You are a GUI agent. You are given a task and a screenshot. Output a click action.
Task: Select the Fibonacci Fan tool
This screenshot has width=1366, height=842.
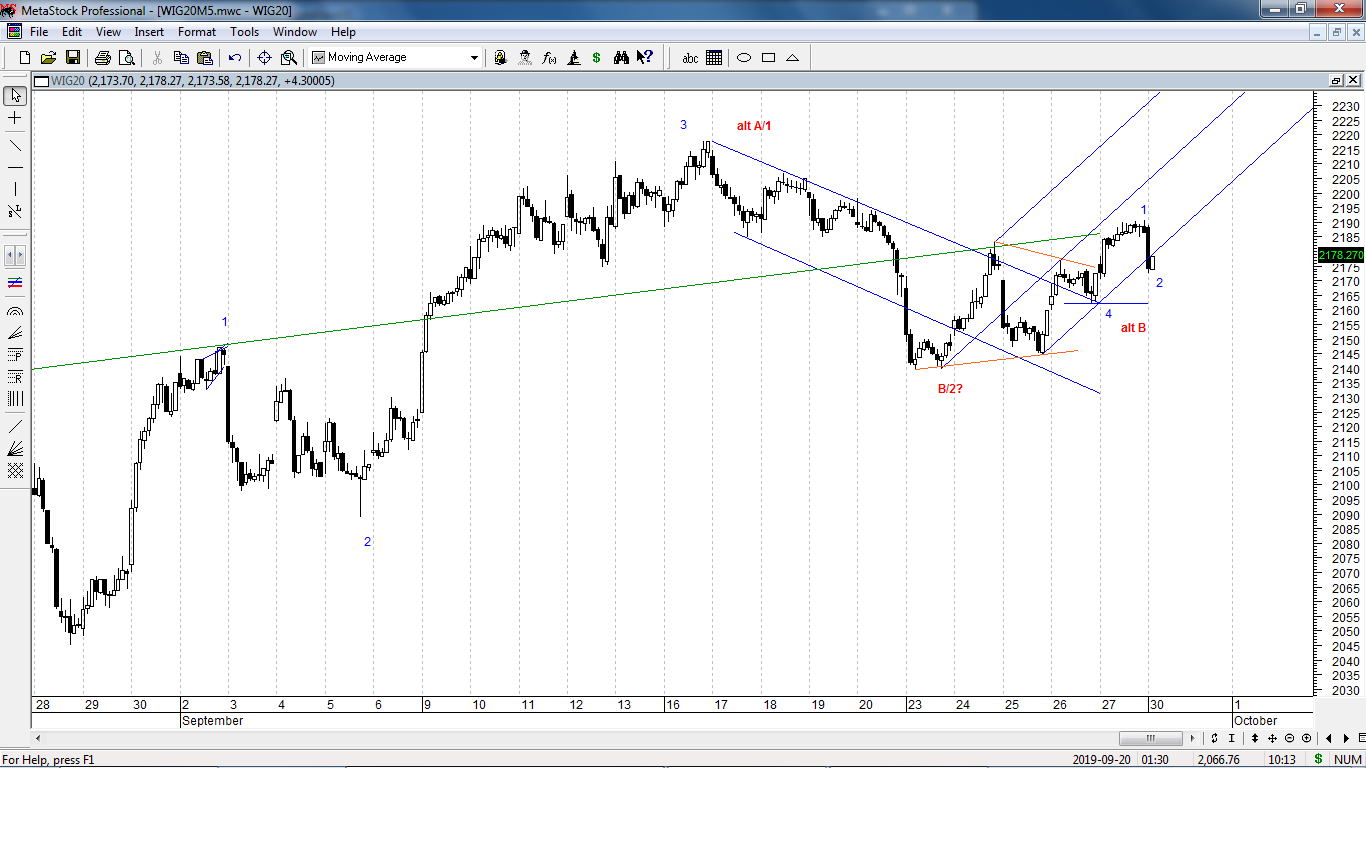(x=15, y=333)
